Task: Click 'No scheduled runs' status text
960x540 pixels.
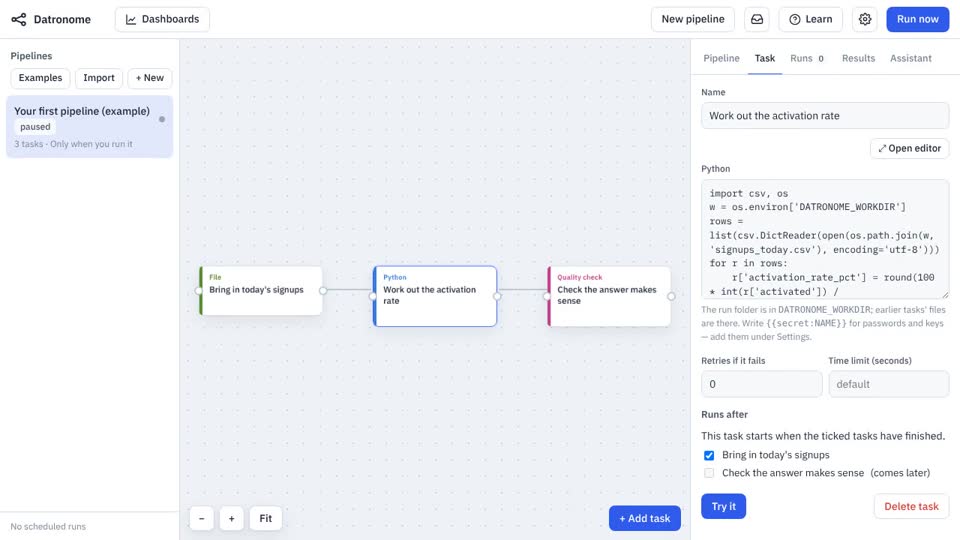Action: pyautogui.click(x=48, y=527)
